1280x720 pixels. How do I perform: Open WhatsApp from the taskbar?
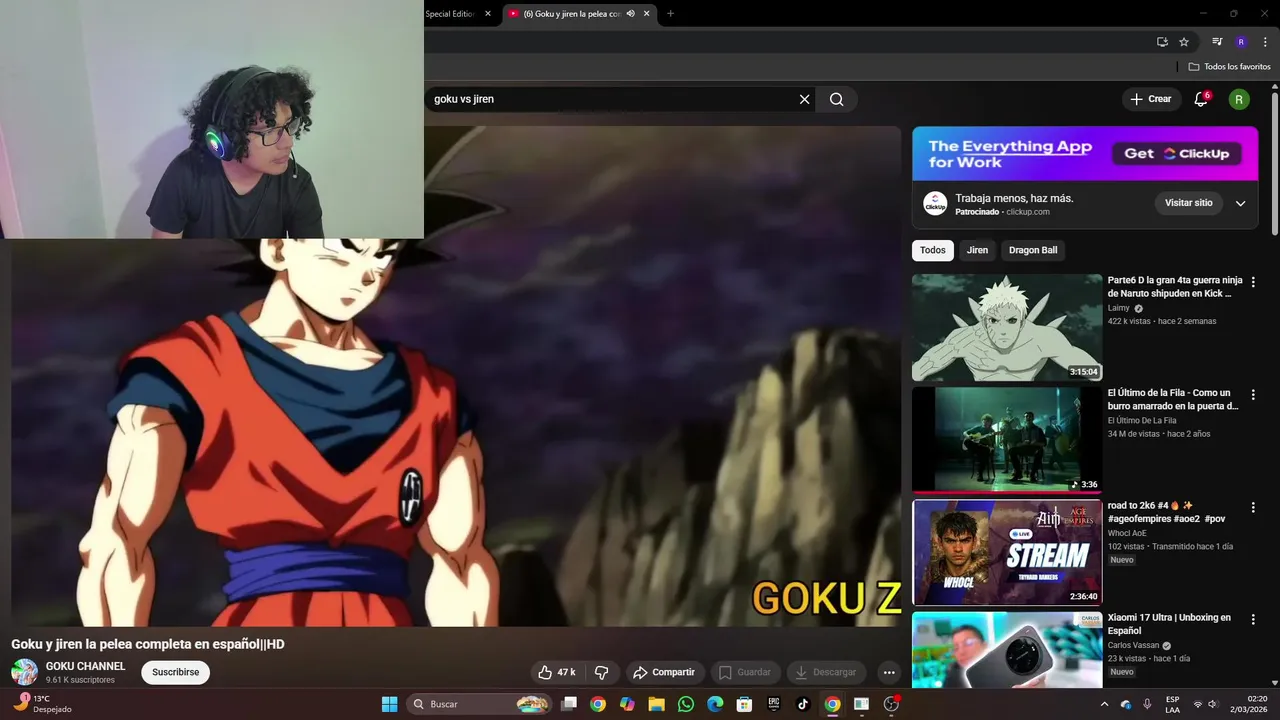[x=685, y=704]
